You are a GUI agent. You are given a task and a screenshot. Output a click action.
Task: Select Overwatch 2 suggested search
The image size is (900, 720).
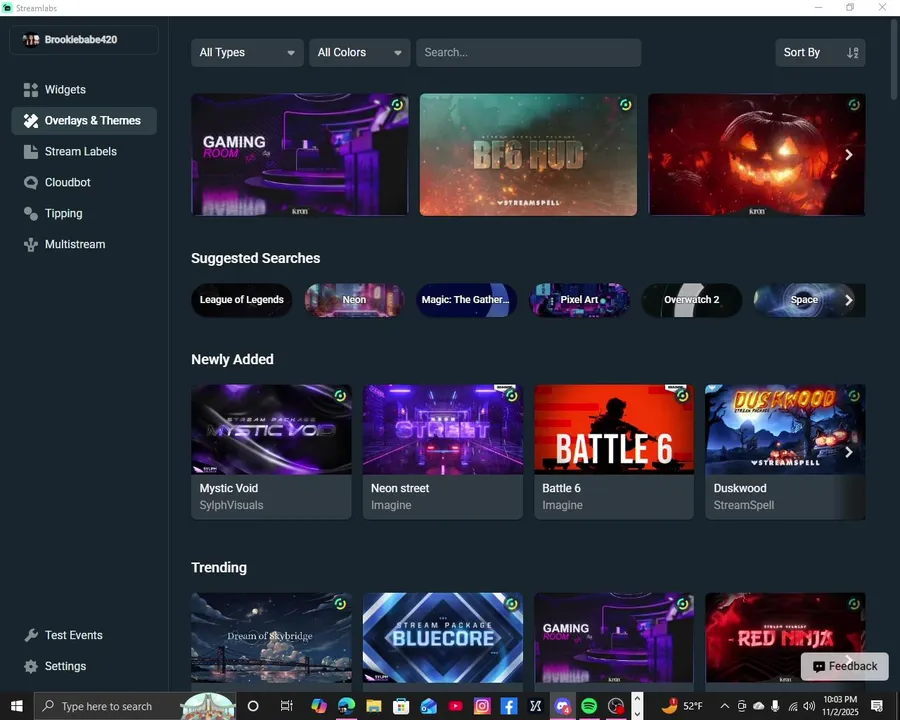(692, 300)
